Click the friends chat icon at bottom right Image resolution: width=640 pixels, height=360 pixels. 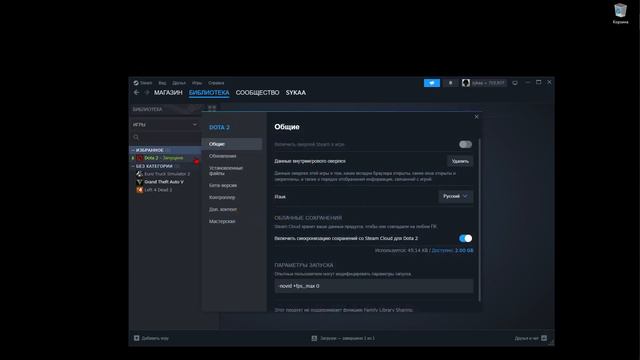(544, 338)
